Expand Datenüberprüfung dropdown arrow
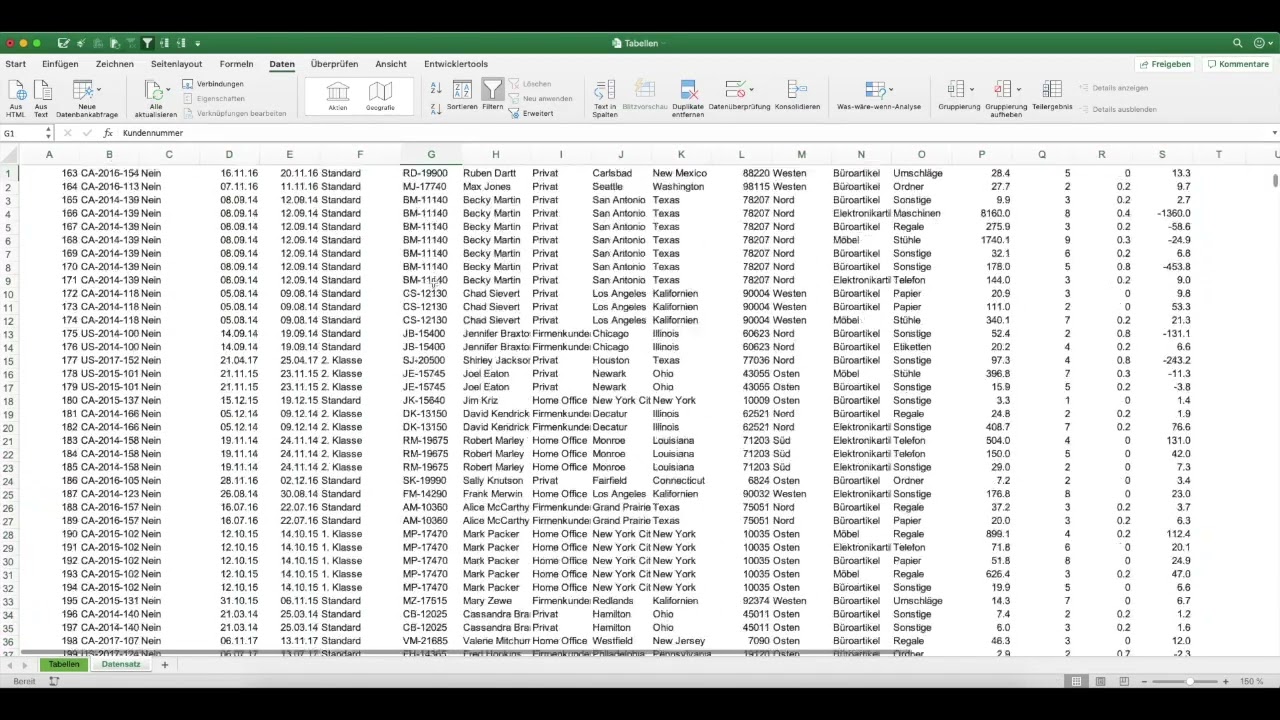 point(750,91)
